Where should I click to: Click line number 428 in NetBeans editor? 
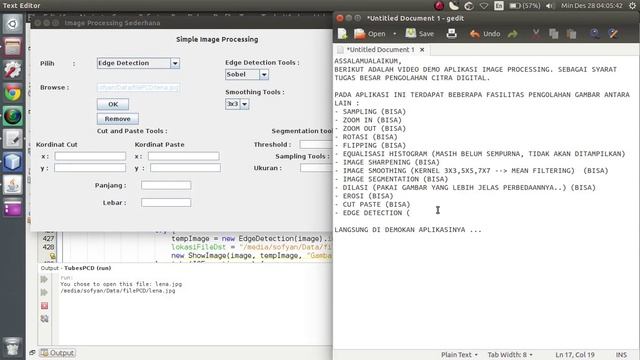pos(48,247)
